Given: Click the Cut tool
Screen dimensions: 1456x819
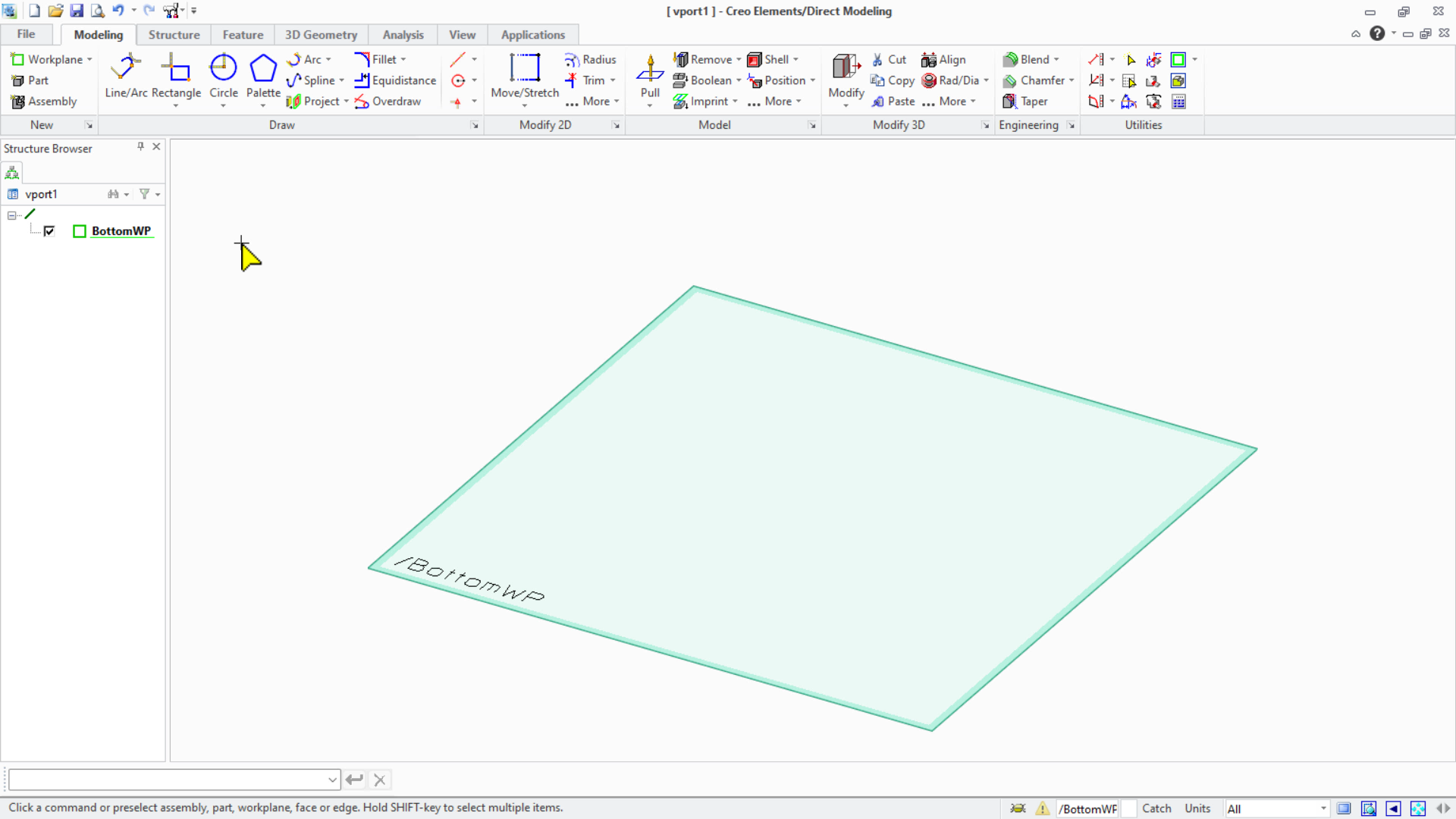Looking at the screenshot, I should tap(889, 59).
